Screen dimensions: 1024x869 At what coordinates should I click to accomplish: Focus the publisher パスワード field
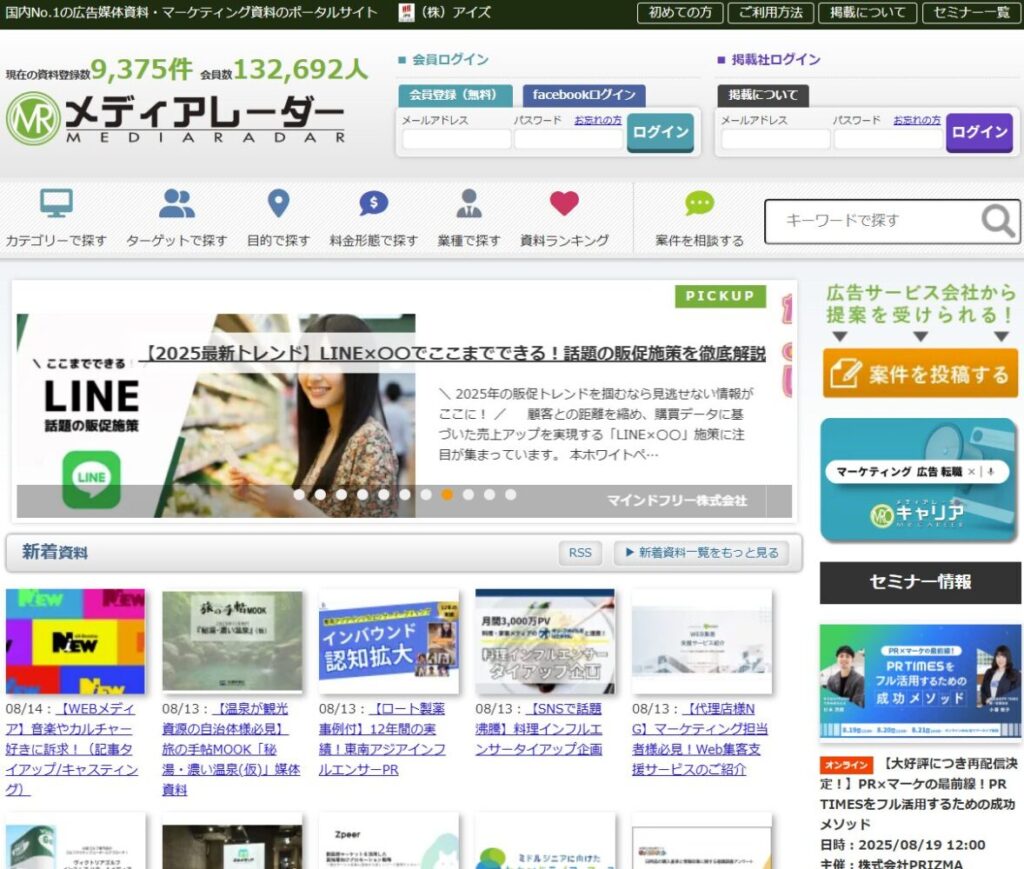(888, 139)
